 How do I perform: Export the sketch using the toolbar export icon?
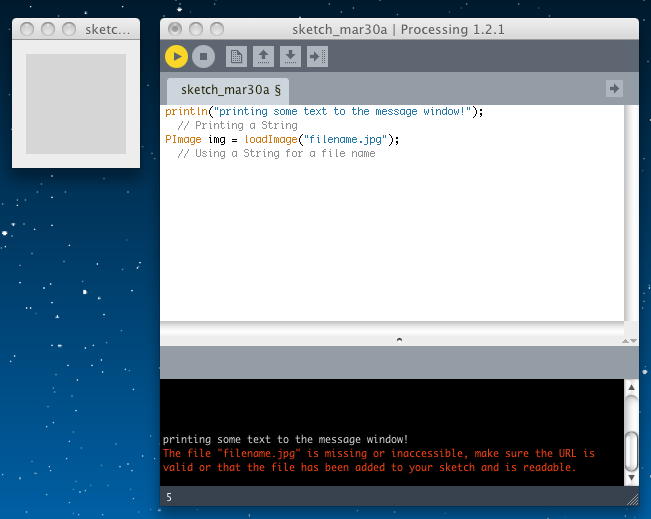pos(317,57)
